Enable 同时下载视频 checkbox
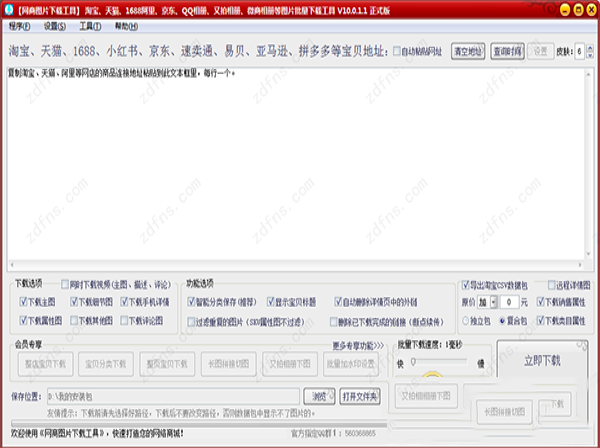This screenshot has height=448, width=600. (65, 284)
